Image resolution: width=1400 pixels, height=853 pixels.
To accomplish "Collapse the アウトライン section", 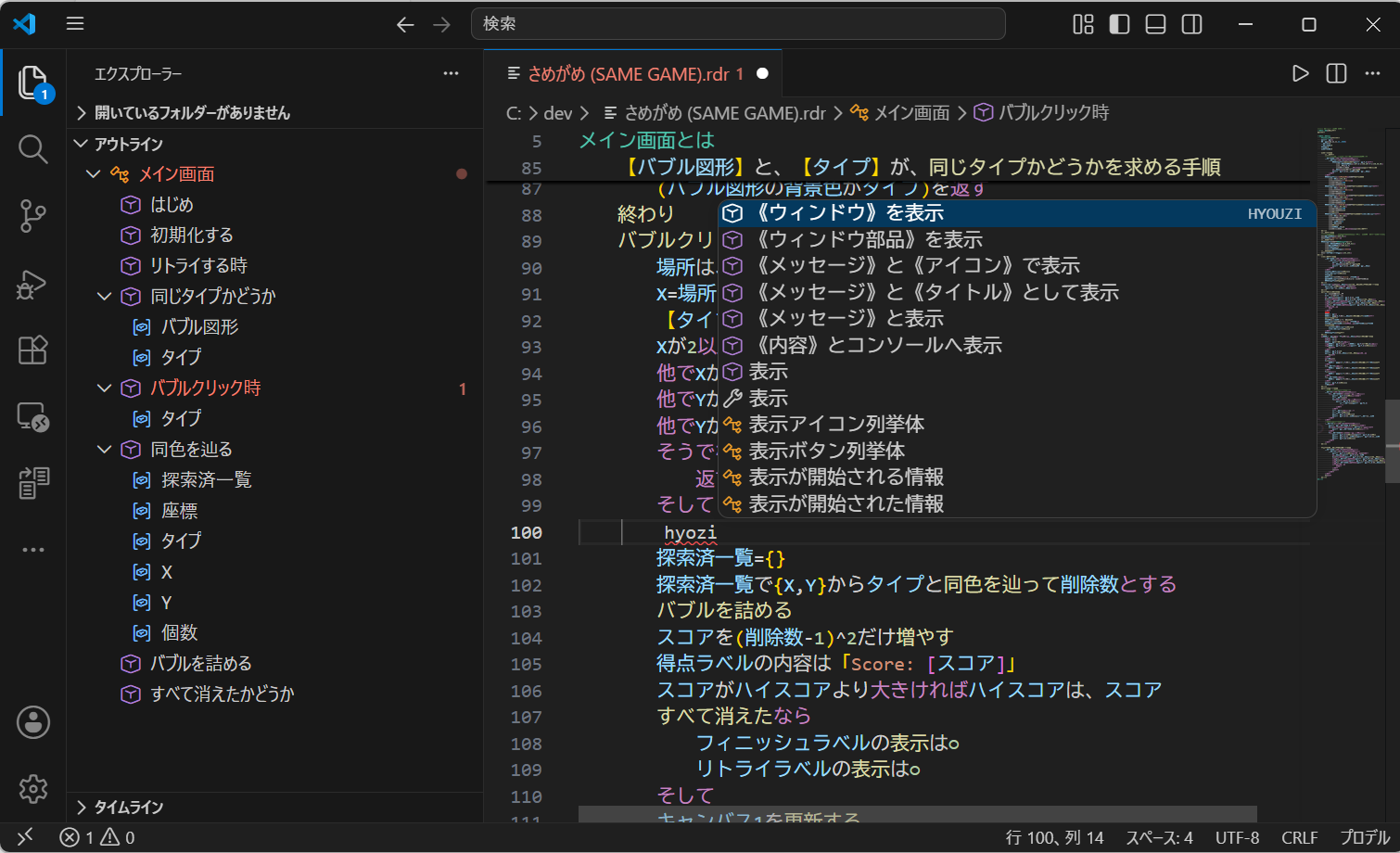I will tap(276, 144).
